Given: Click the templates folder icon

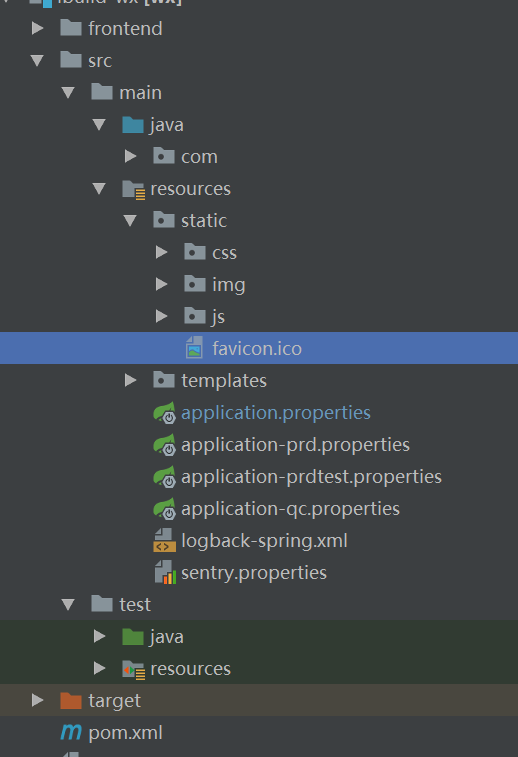Looking at the screenshot, I should (164, 380).
